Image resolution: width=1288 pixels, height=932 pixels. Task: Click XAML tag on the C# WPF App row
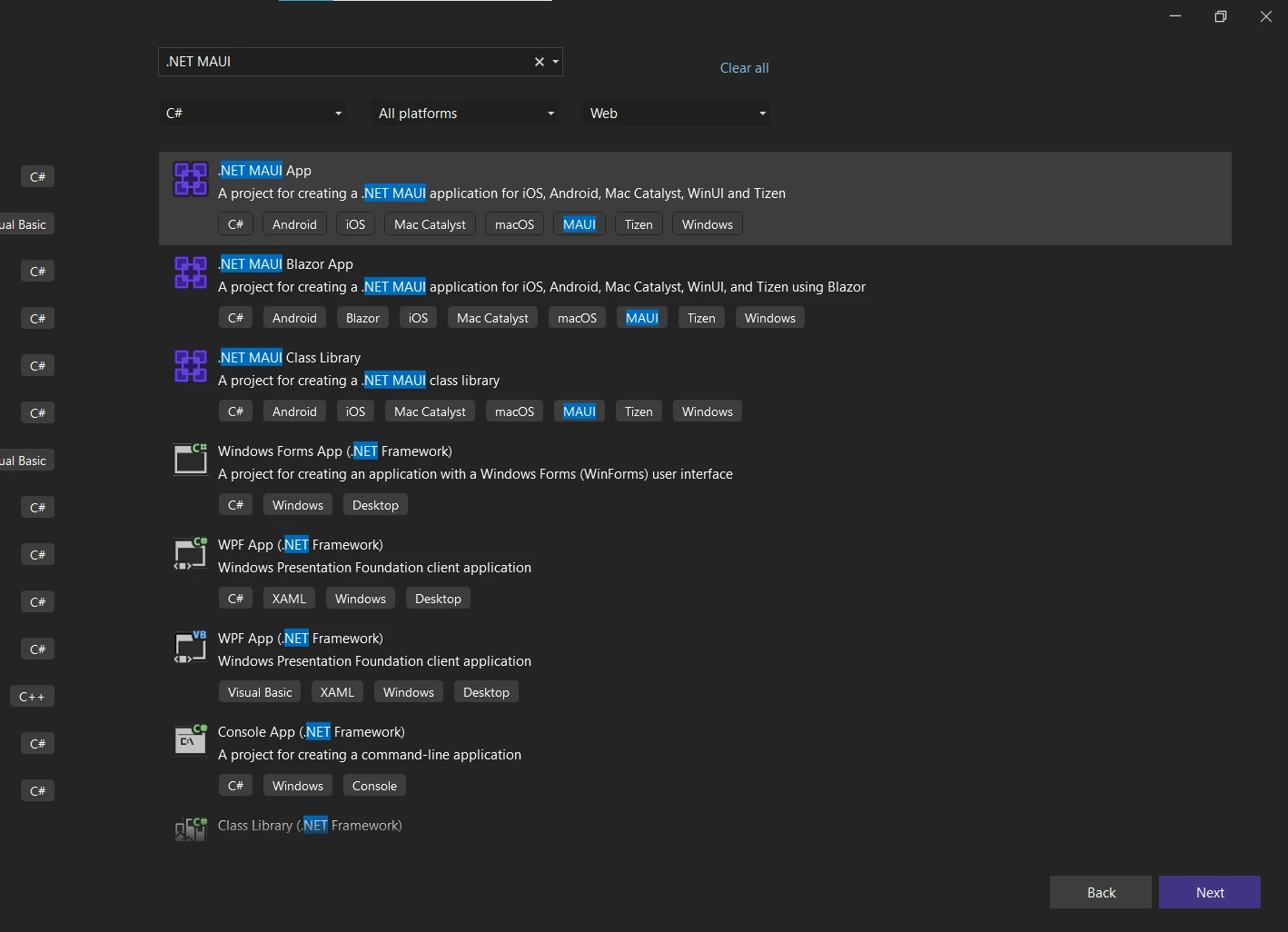289,599
